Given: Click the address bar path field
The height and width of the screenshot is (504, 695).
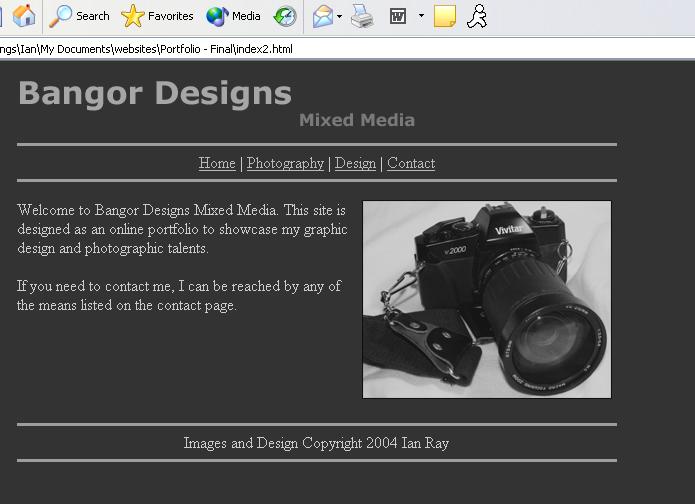Looking at the screenshot, I should point(348,49).
